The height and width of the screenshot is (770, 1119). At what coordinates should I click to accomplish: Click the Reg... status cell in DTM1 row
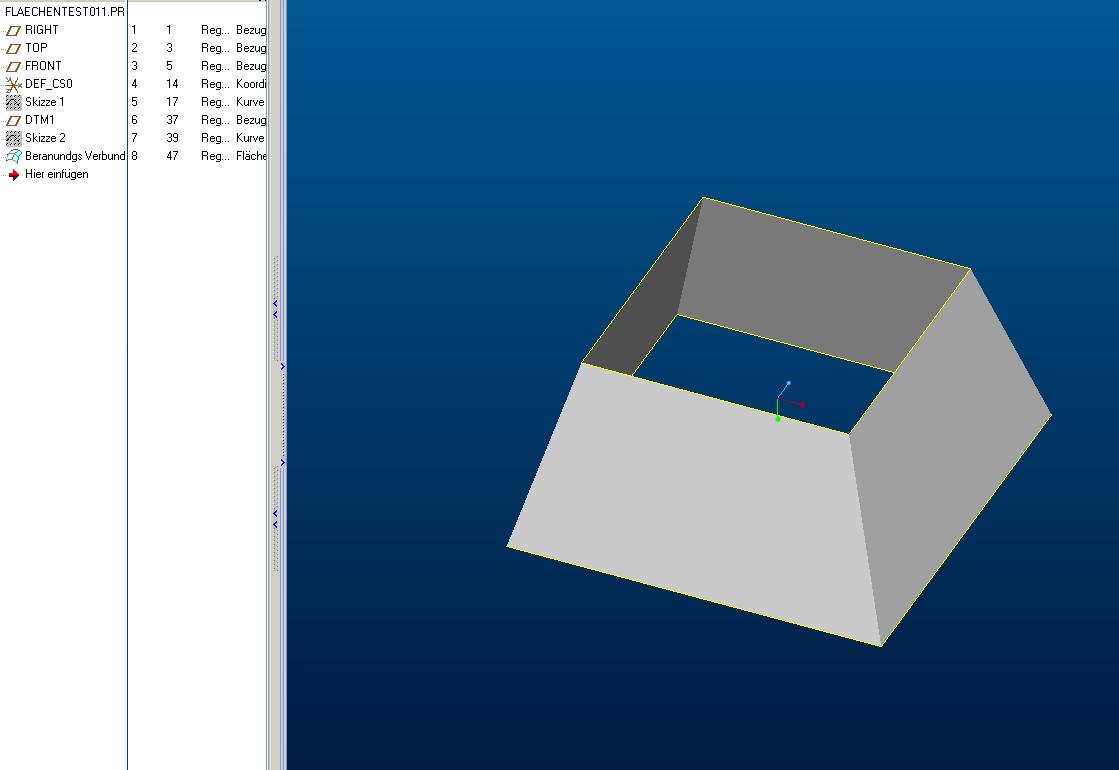tap(215, 119)
